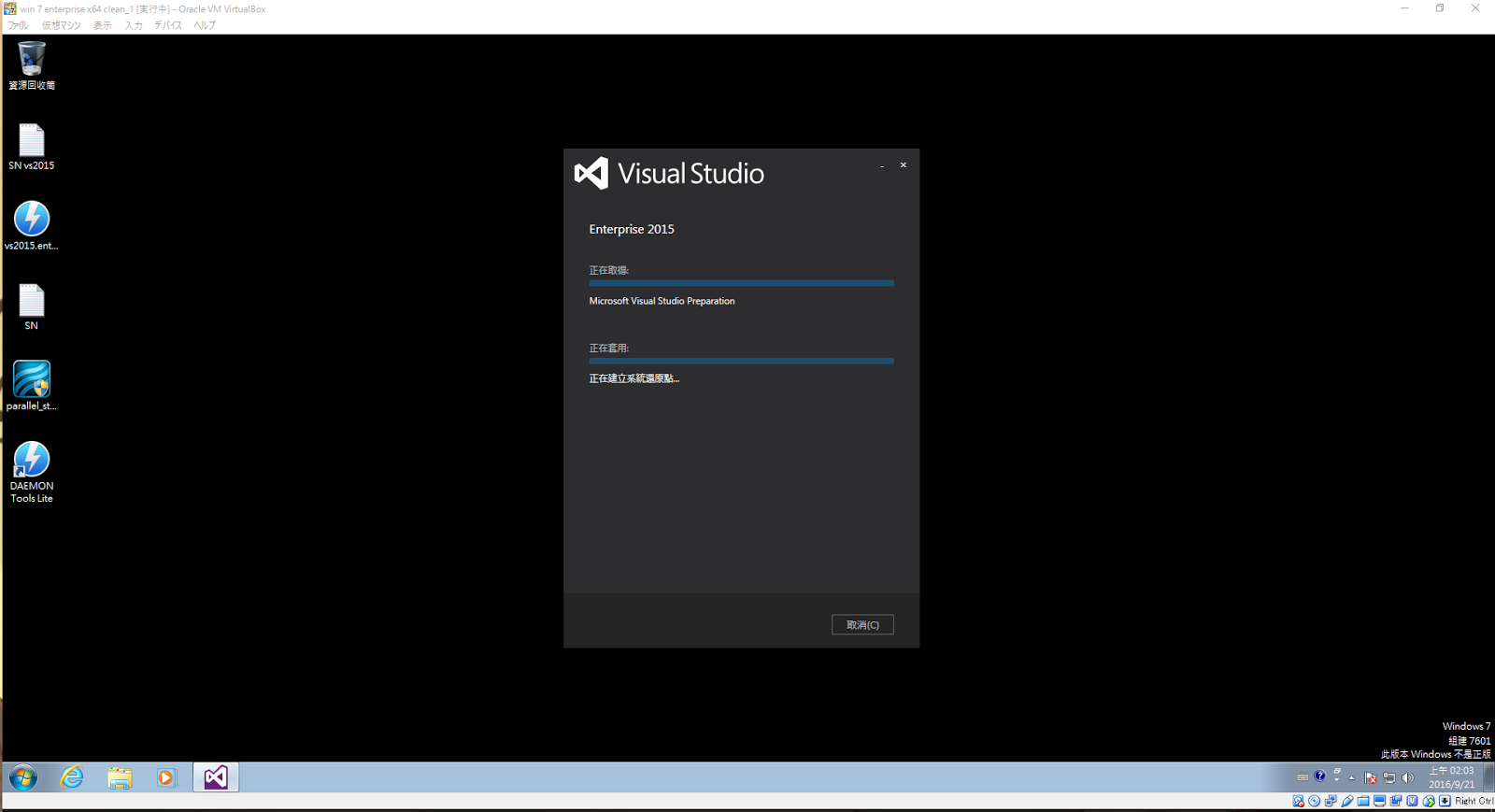The height and width of the screenshot is (812, 1495).
Task: Click the 正在取得 progress bar
Action: [741, 283]
